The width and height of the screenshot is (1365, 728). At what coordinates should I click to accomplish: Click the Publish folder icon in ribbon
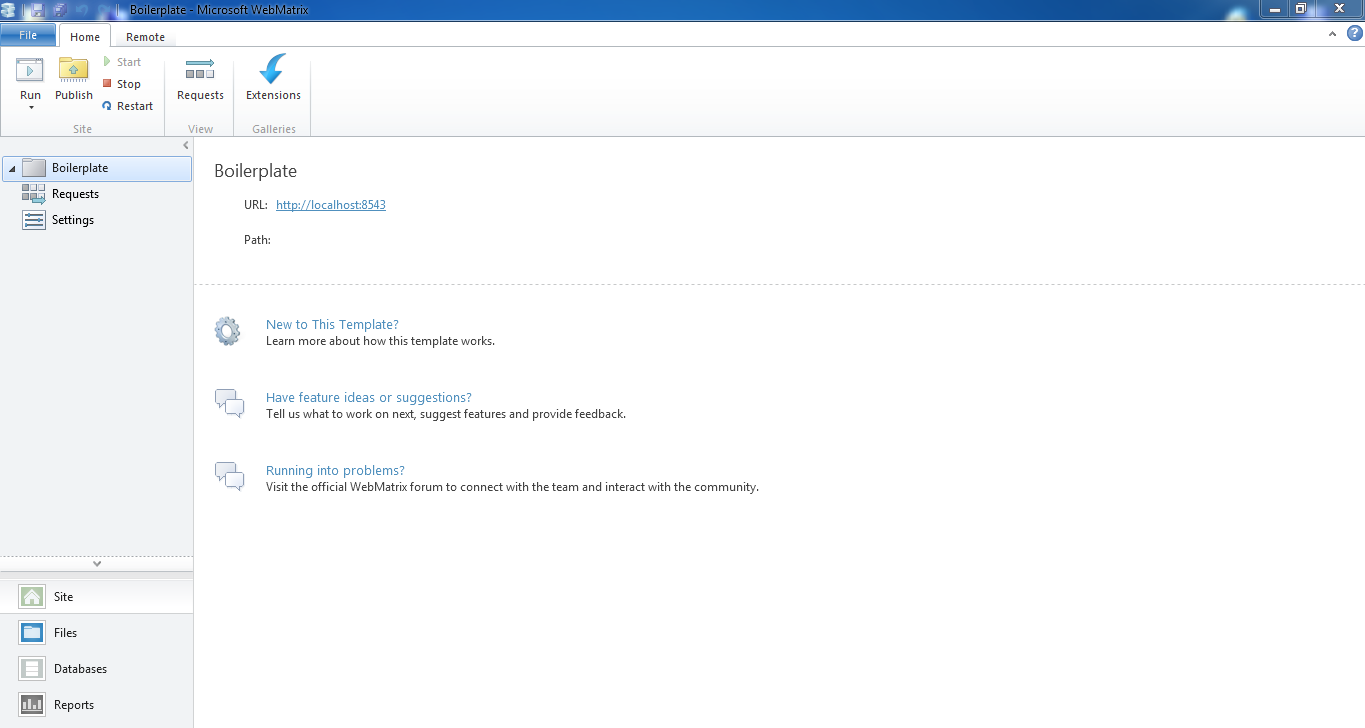pyautogui.click(x=73, y=70)
